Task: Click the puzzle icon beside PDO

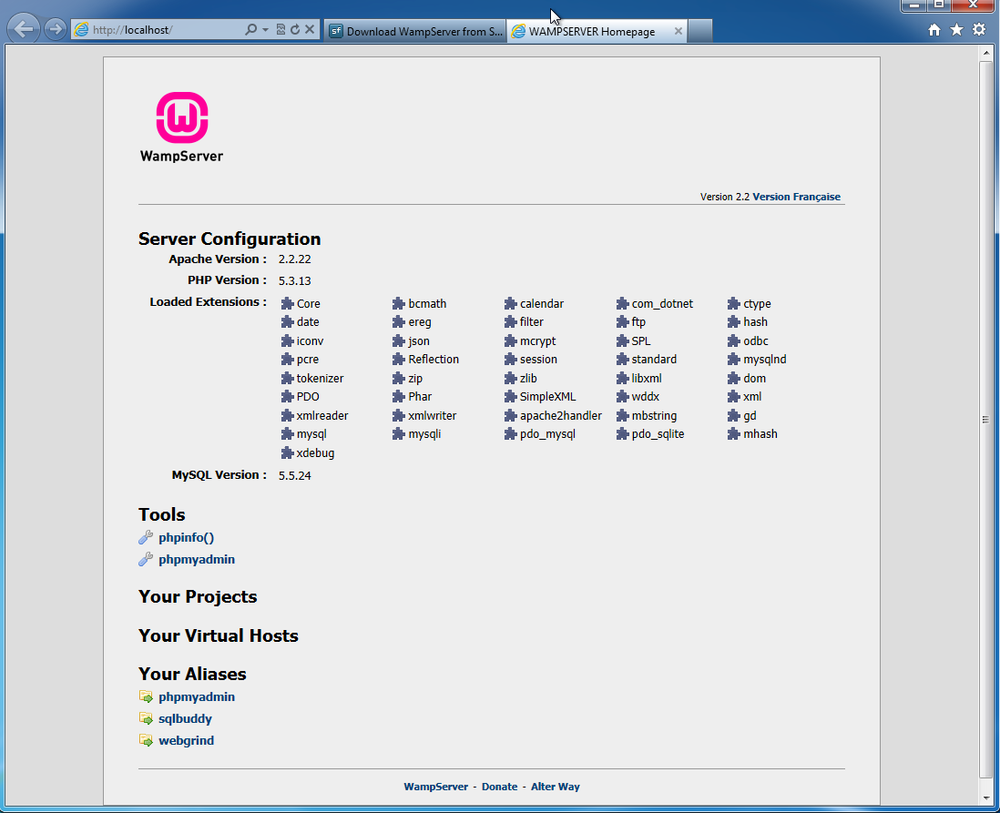Action: pos(287,397)
